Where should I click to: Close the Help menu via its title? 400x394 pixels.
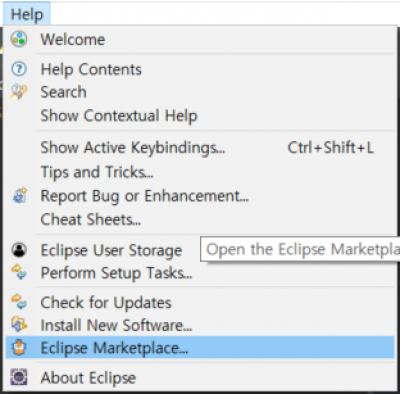pos(27,14)
